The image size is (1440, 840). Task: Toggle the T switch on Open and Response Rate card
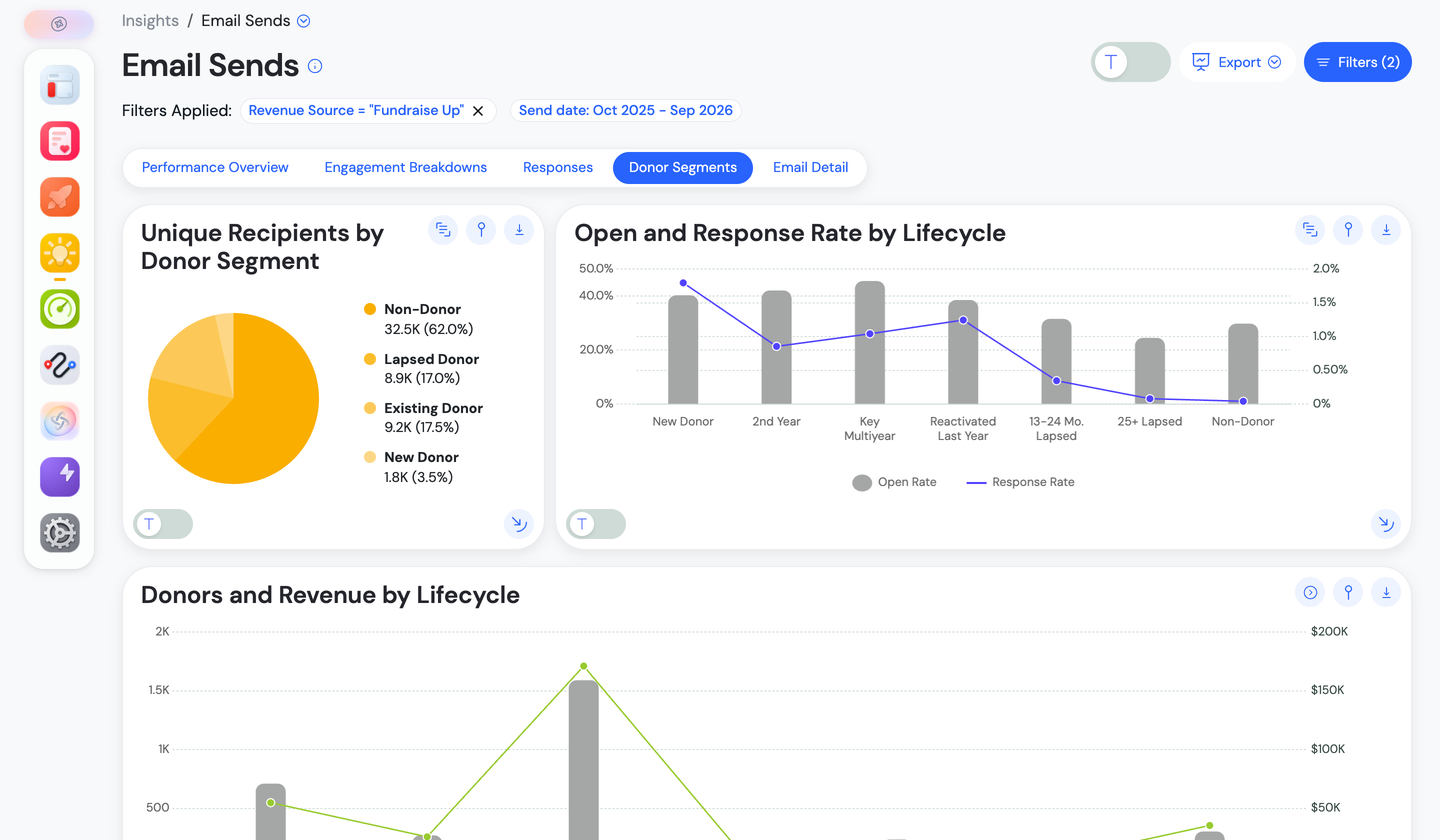coord(596,524)
